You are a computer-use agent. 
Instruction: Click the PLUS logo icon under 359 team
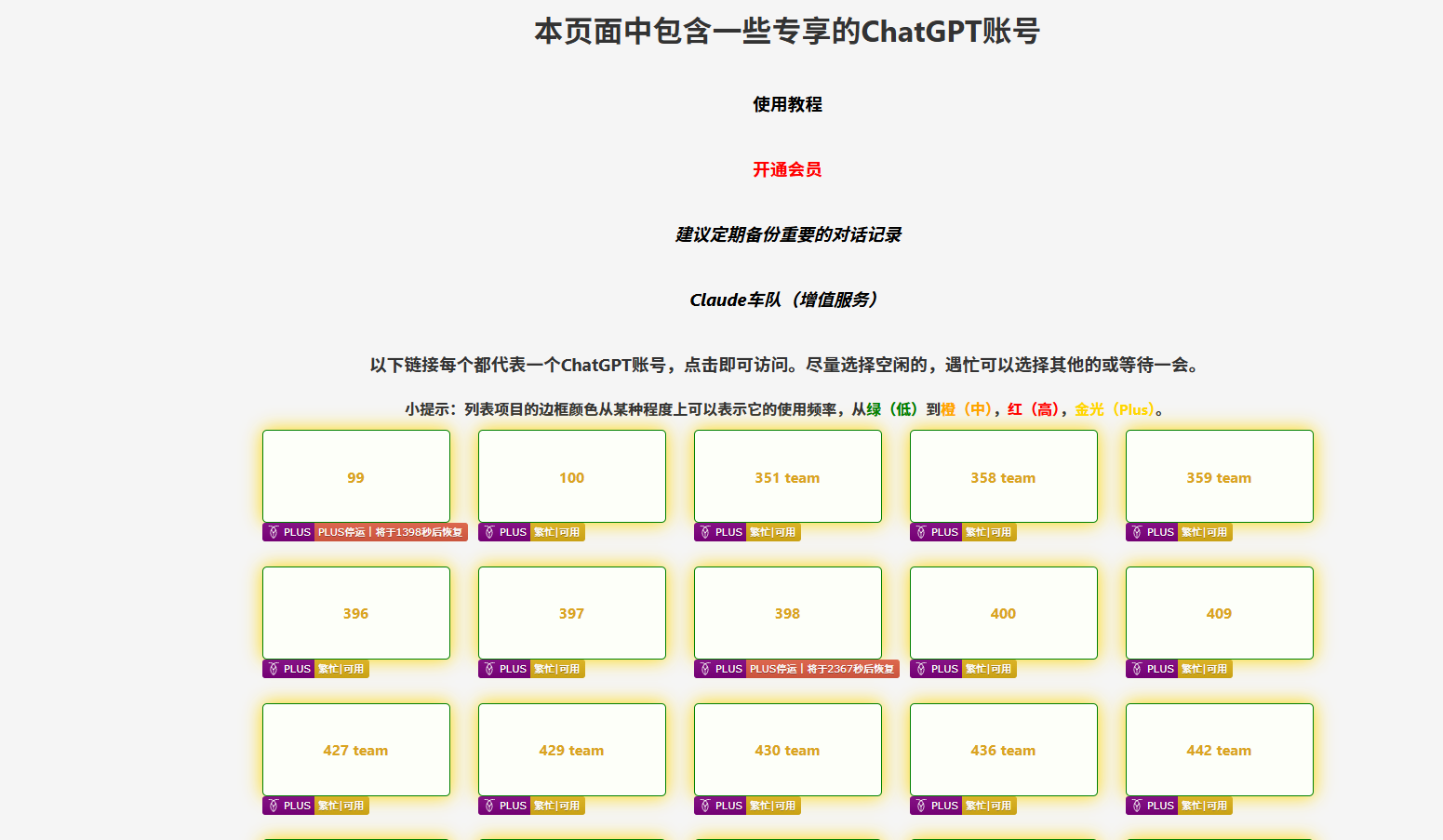1137,532
